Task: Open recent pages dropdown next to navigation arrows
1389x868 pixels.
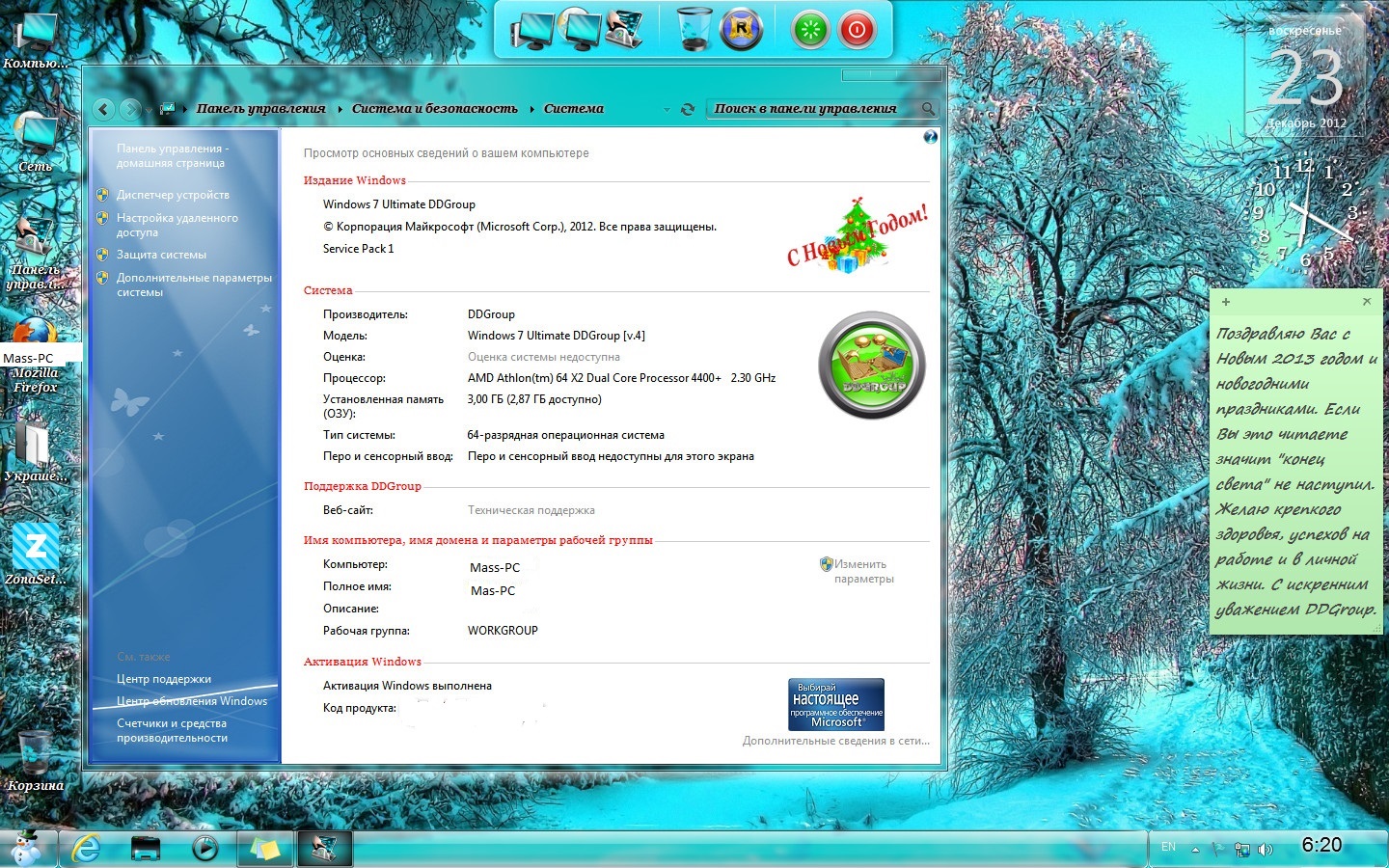Action: click(149, 109)
